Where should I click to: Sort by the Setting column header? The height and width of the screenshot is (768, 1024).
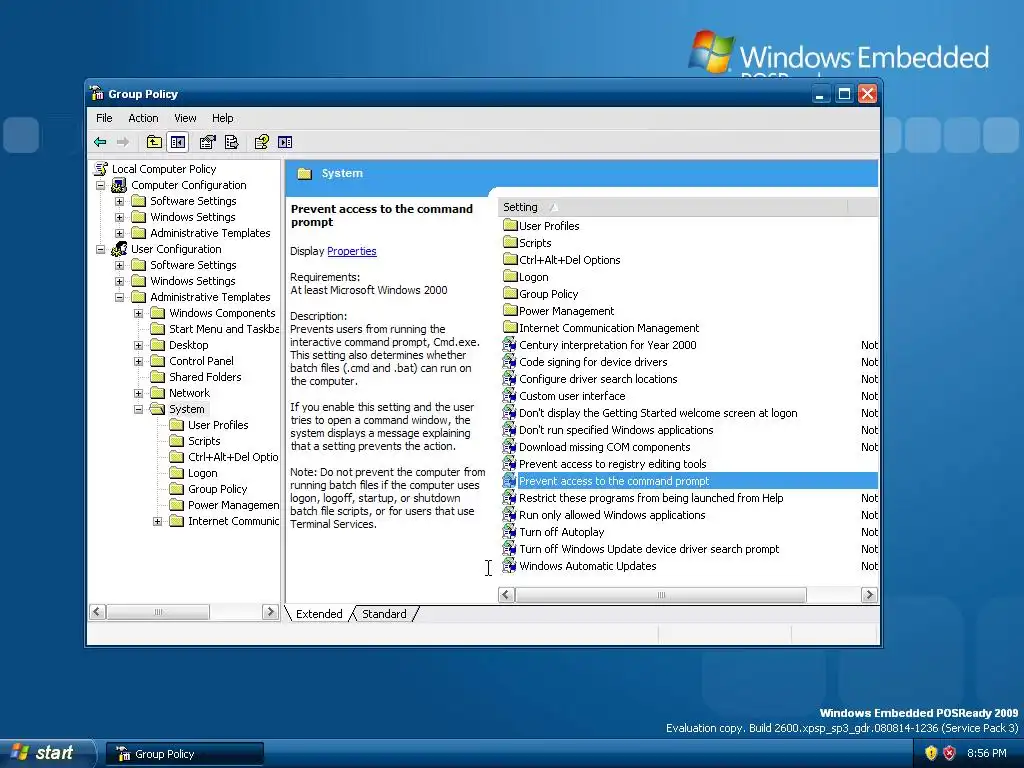tap(673, 207)
